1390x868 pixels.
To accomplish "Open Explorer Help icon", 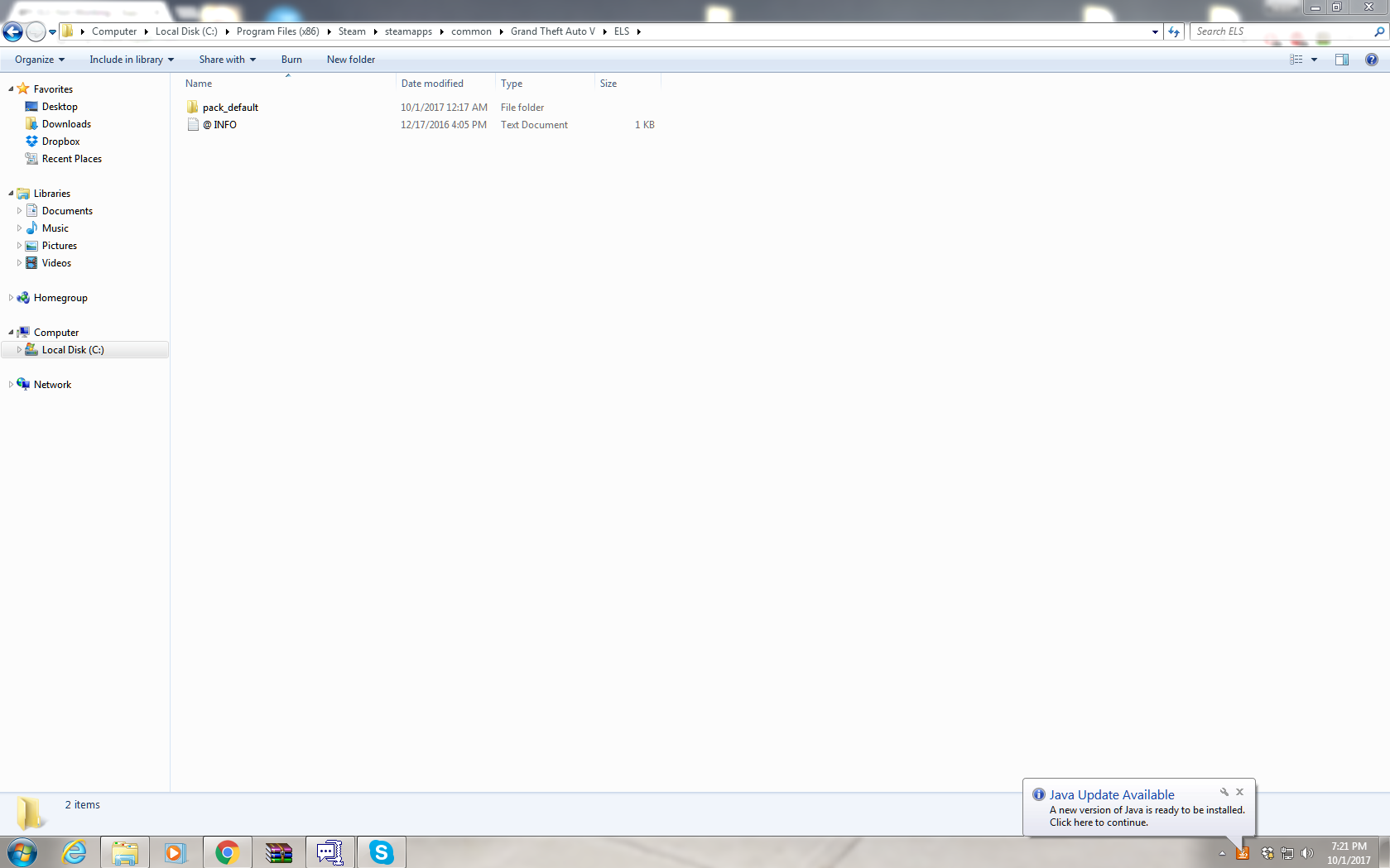I will [x=1372, y=60].
